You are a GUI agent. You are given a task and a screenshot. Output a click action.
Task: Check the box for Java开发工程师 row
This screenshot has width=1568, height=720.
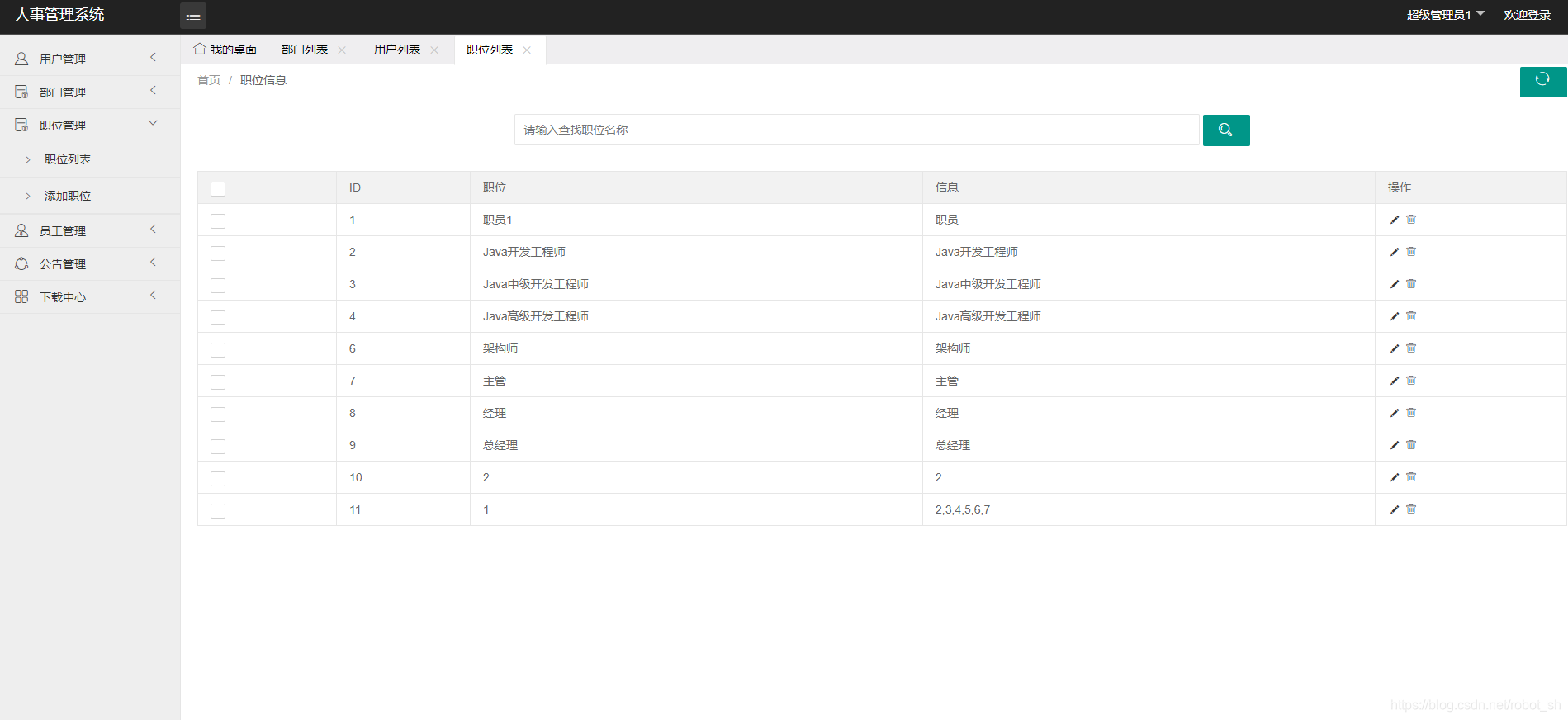218,253
